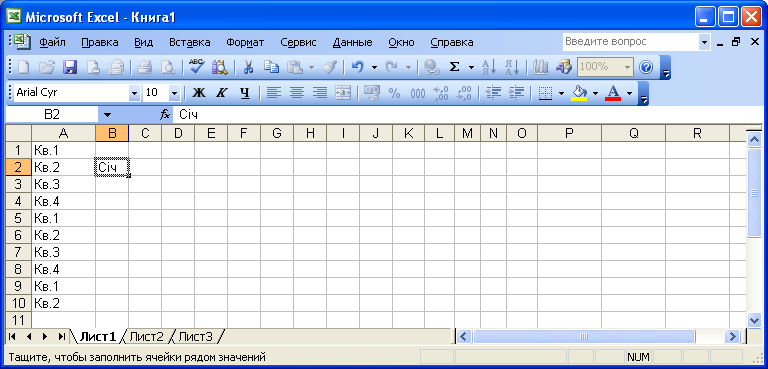Go to the last sheet tab
The image size is (768, 369).
[x=62, y=337]
